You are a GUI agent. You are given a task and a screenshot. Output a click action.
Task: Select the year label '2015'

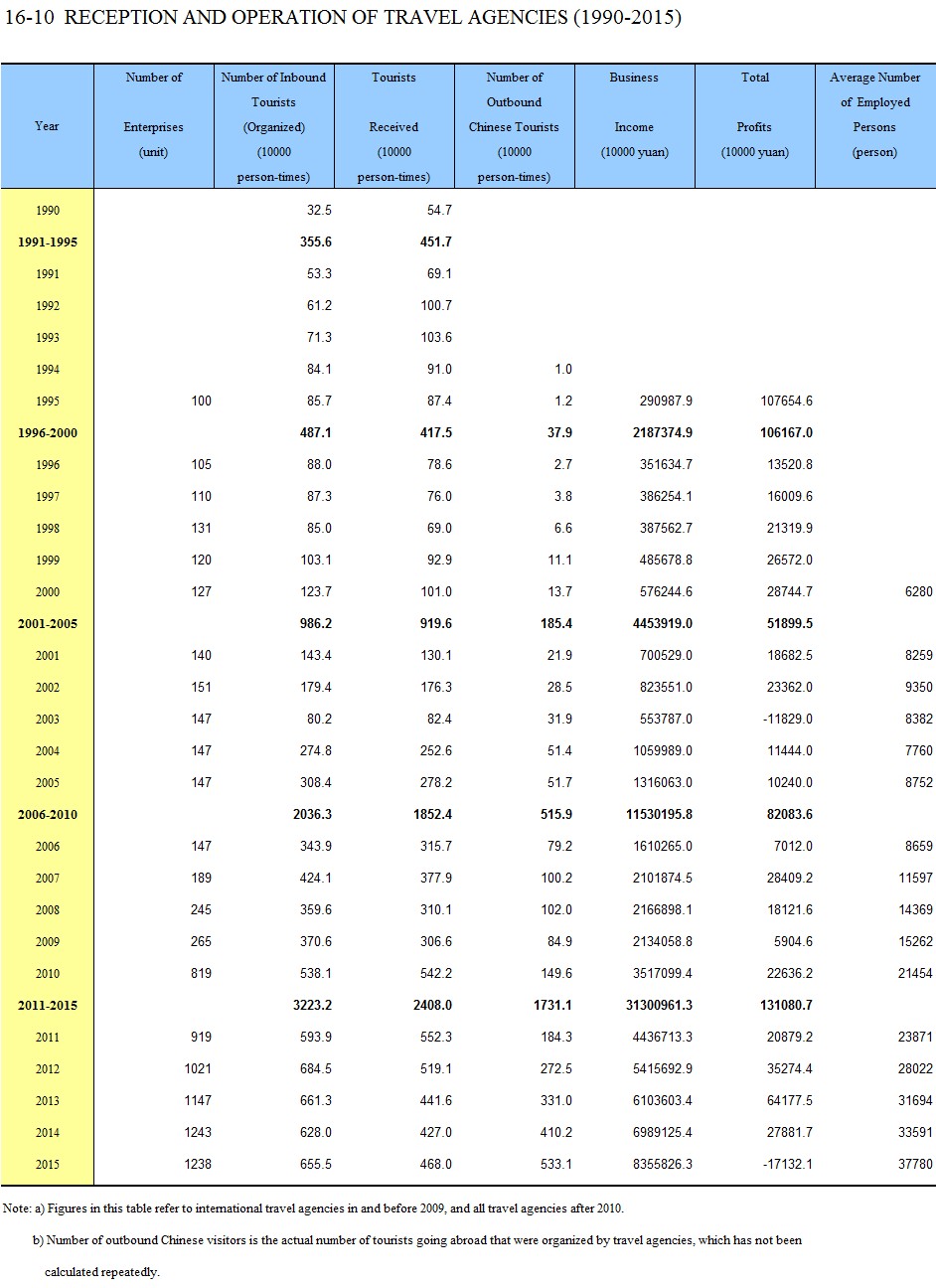47,1165
